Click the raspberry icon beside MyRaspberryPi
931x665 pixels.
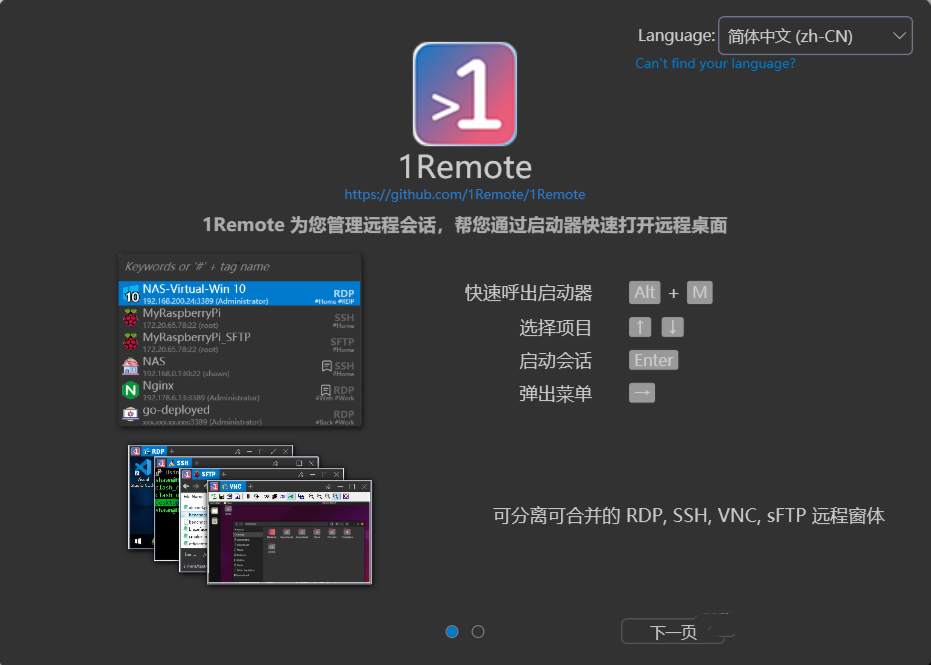131,318
